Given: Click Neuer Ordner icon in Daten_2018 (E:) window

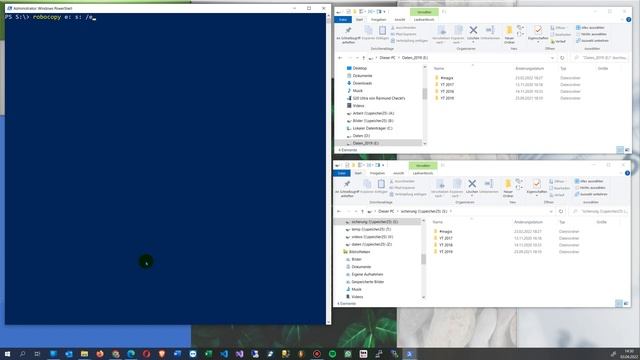Looking at the screenshot, I should [509, 30].
